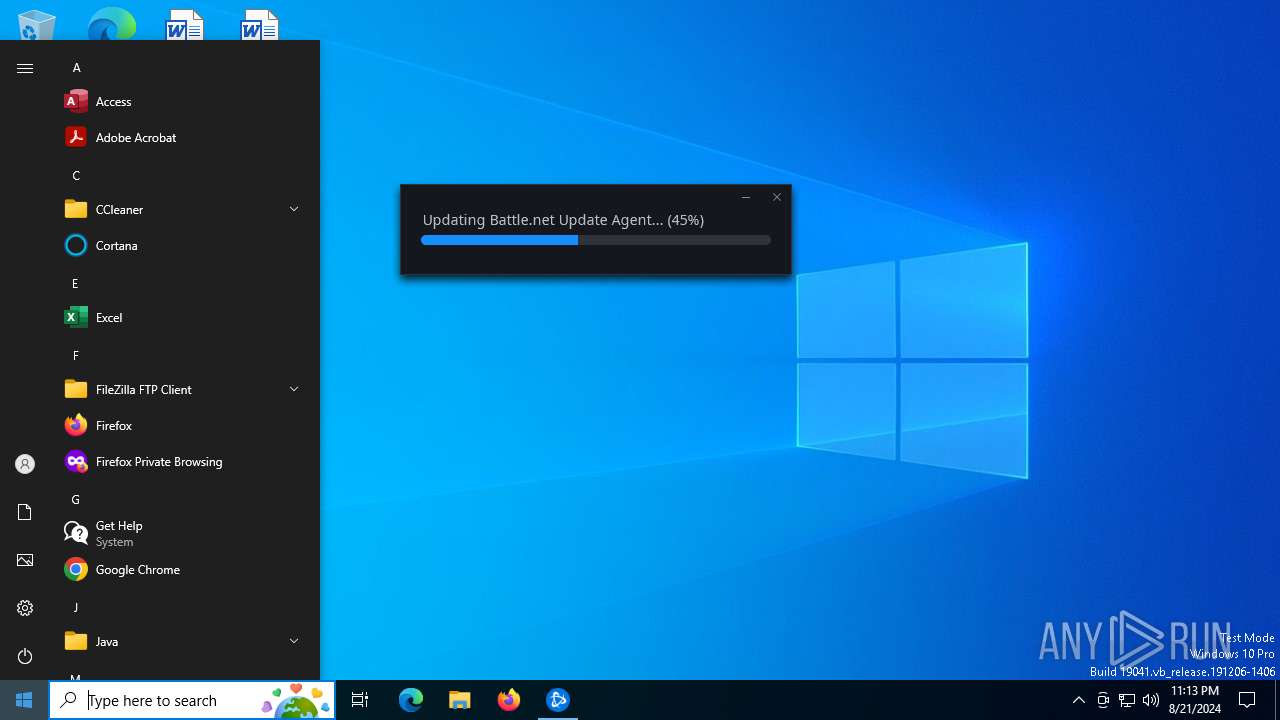Jump to letter A section header
Viewport: 1280px width, 720px height.
(x=76, y=68)
